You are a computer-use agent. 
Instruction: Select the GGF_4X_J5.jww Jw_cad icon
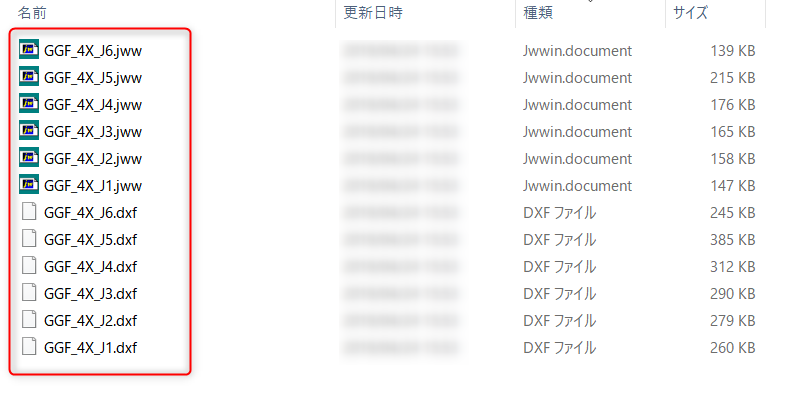29,77
